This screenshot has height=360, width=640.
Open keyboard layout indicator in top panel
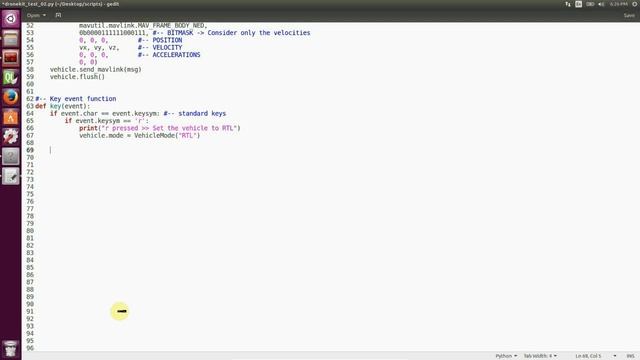click(578, 4)
